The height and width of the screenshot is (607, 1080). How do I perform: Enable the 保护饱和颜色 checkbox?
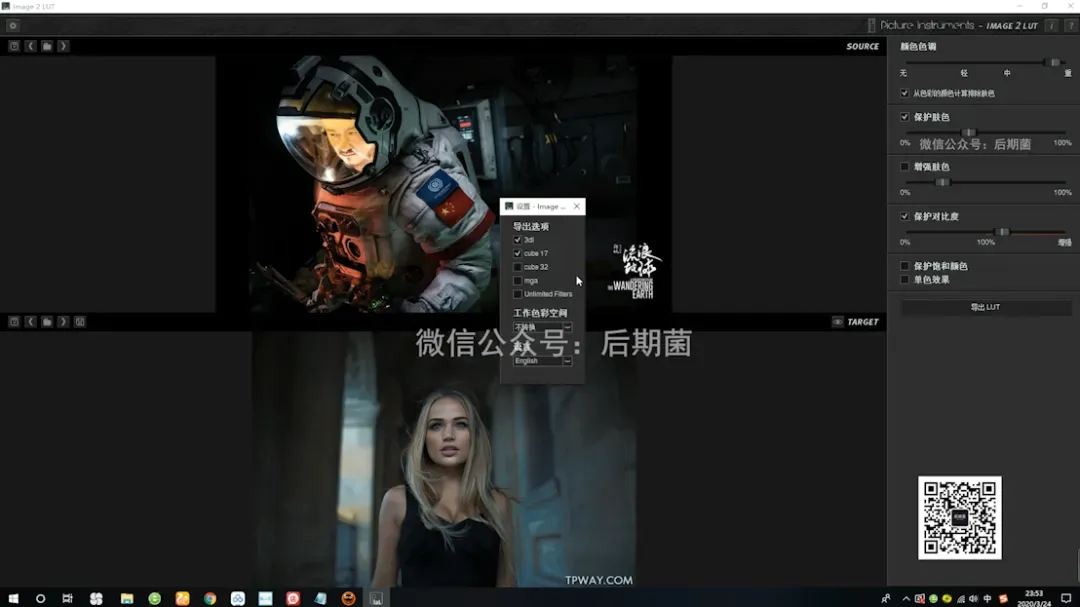tap(904, 266)
